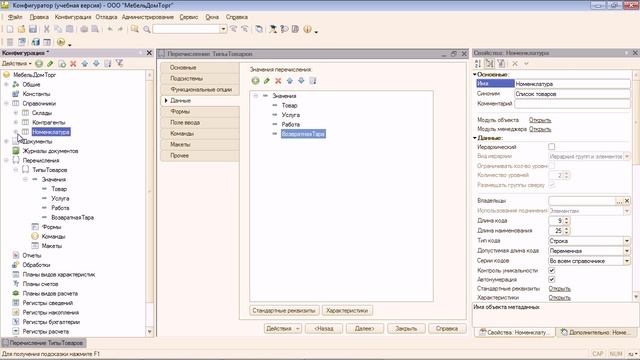The height and width of the screenshot is (360, 640).
Task: Click scroll-down arrow of configuration tree
Action: (149, 332)
